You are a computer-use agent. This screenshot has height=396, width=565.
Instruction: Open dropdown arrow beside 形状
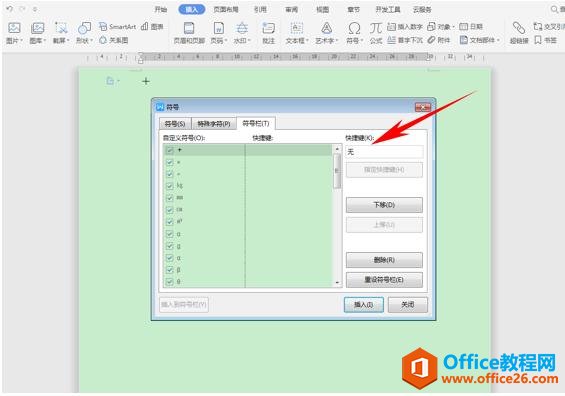(x=92, y=41)
